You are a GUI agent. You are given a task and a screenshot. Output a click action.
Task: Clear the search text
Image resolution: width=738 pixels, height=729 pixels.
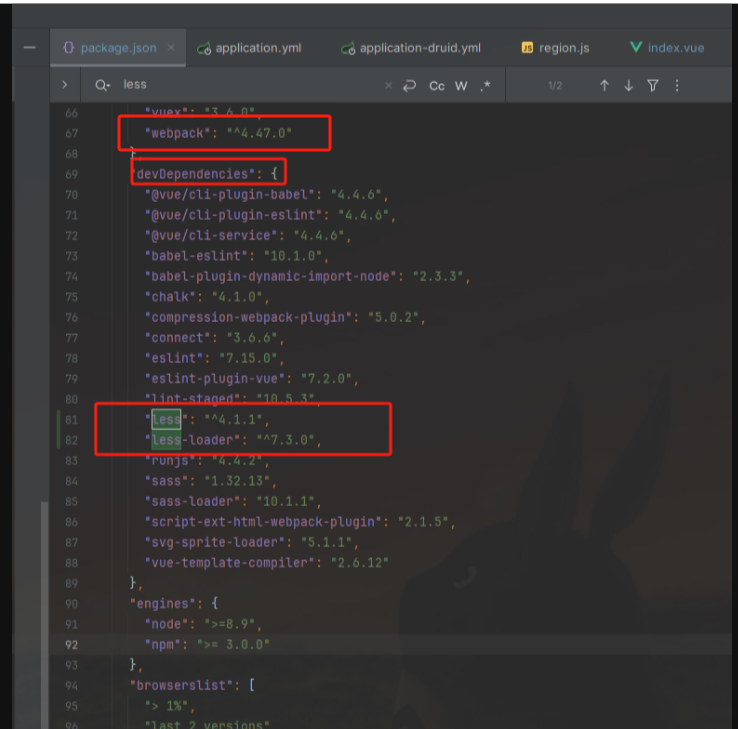pos(388,86)
